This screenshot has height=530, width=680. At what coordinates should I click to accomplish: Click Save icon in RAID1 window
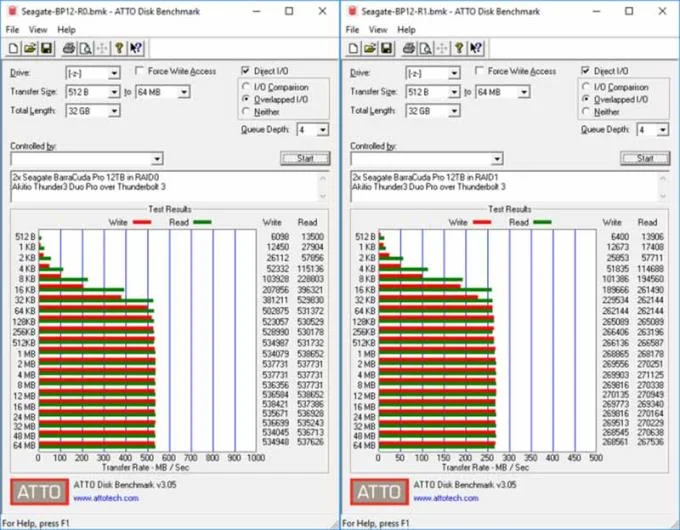point(386,48)
